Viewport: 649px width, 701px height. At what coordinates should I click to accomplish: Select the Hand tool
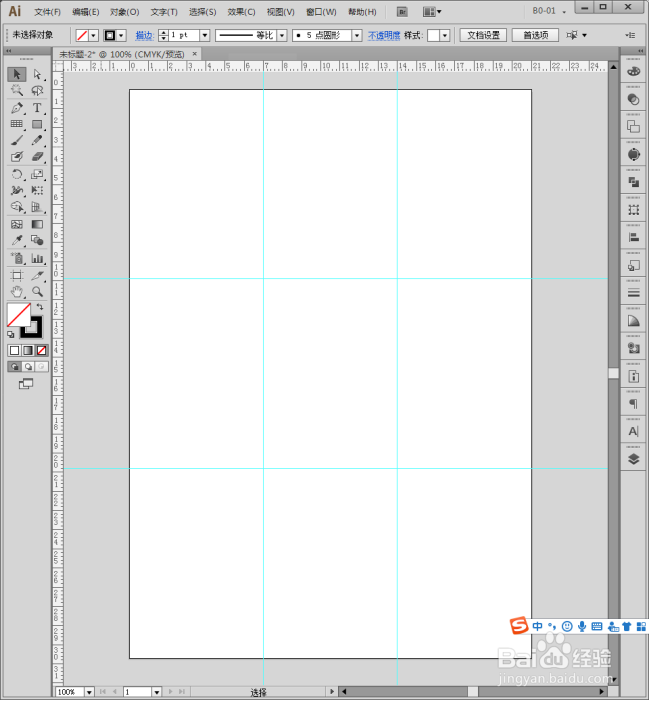tap(17, 292)
